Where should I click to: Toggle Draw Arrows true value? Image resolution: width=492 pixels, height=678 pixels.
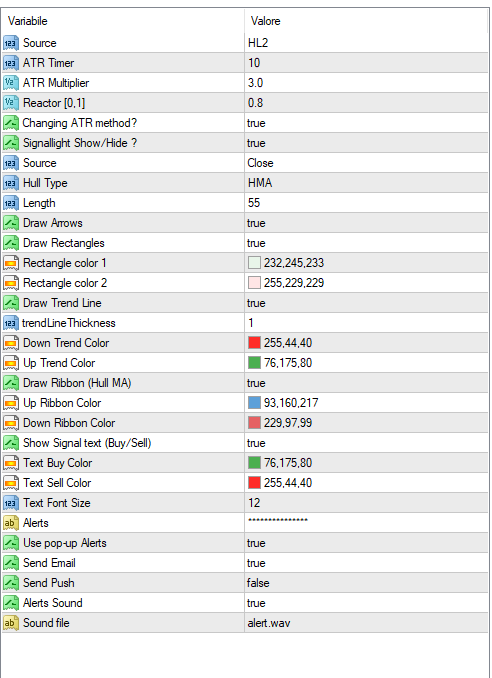click(256, 223)
